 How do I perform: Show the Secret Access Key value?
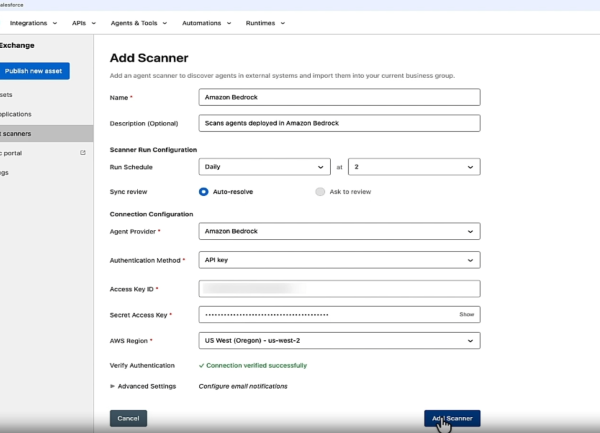[x=466, y=314]
